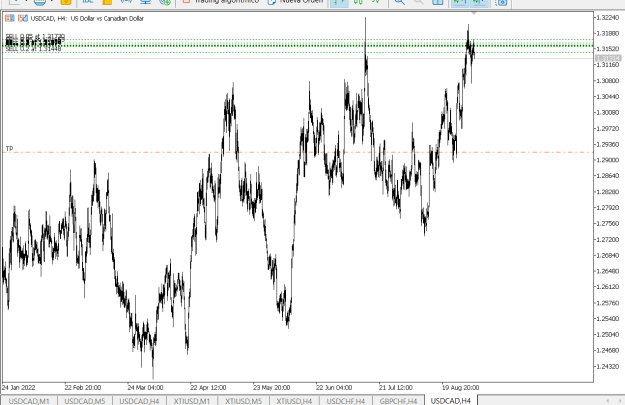Click the 1.31520 price label on the axis

608,49
